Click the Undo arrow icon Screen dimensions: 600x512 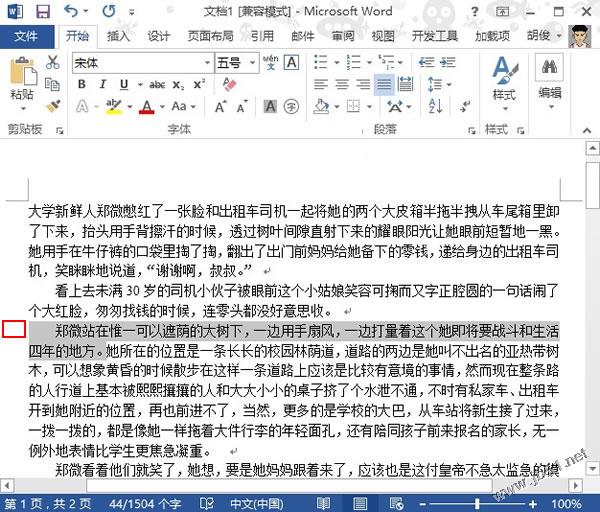coord(71,11)
